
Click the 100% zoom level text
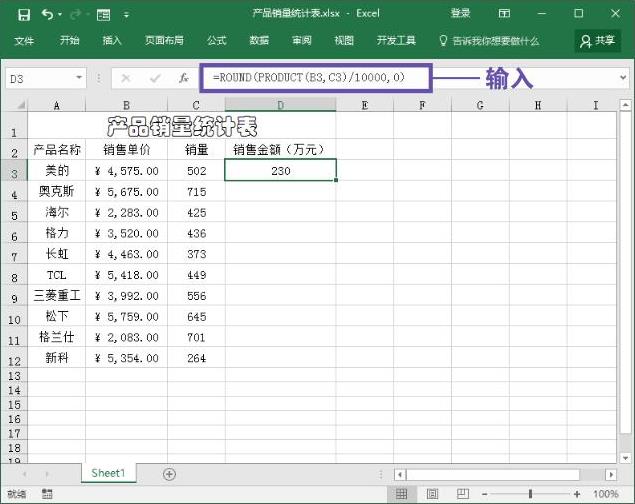coord(605,494)
